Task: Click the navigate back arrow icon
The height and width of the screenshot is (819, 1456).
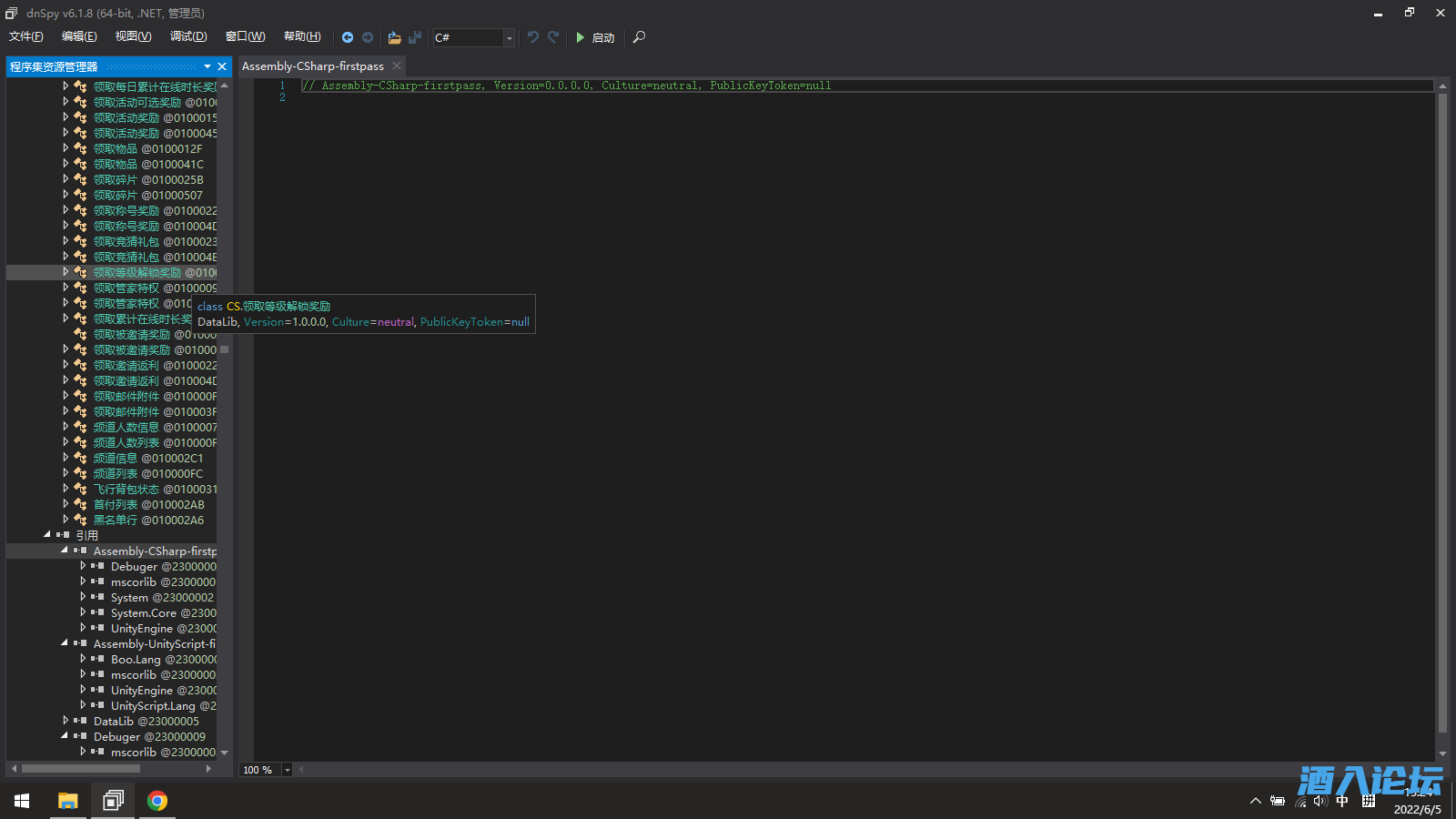Action: (x=348, y=37)
